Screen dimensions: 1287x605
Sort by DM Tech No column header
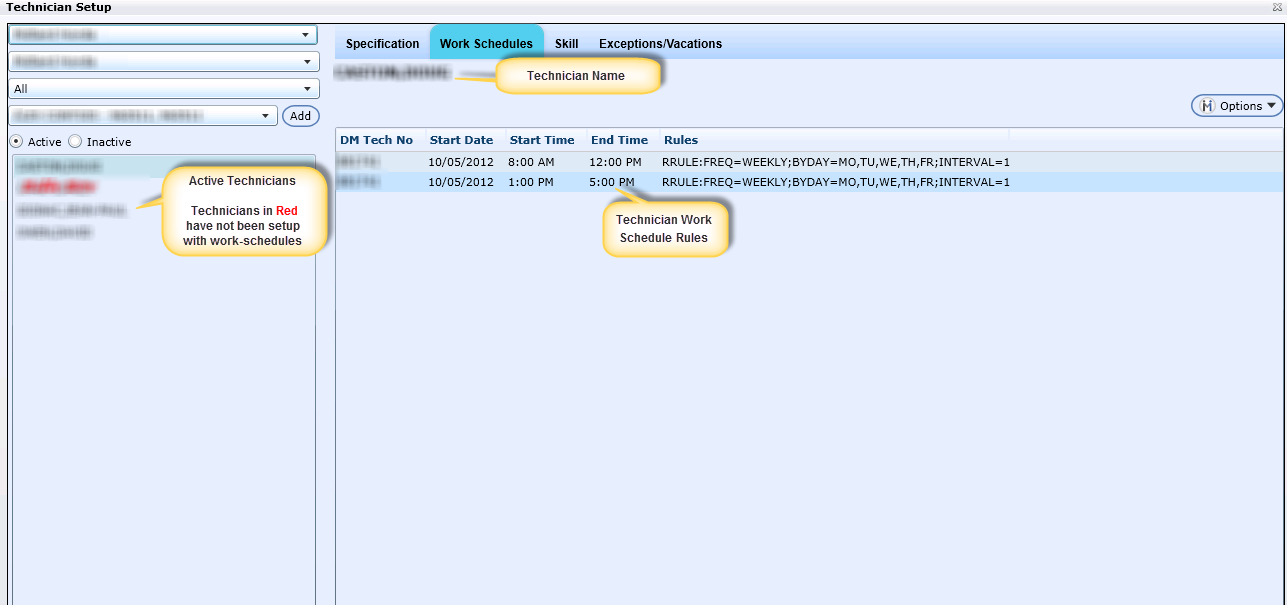coord(376,140)
